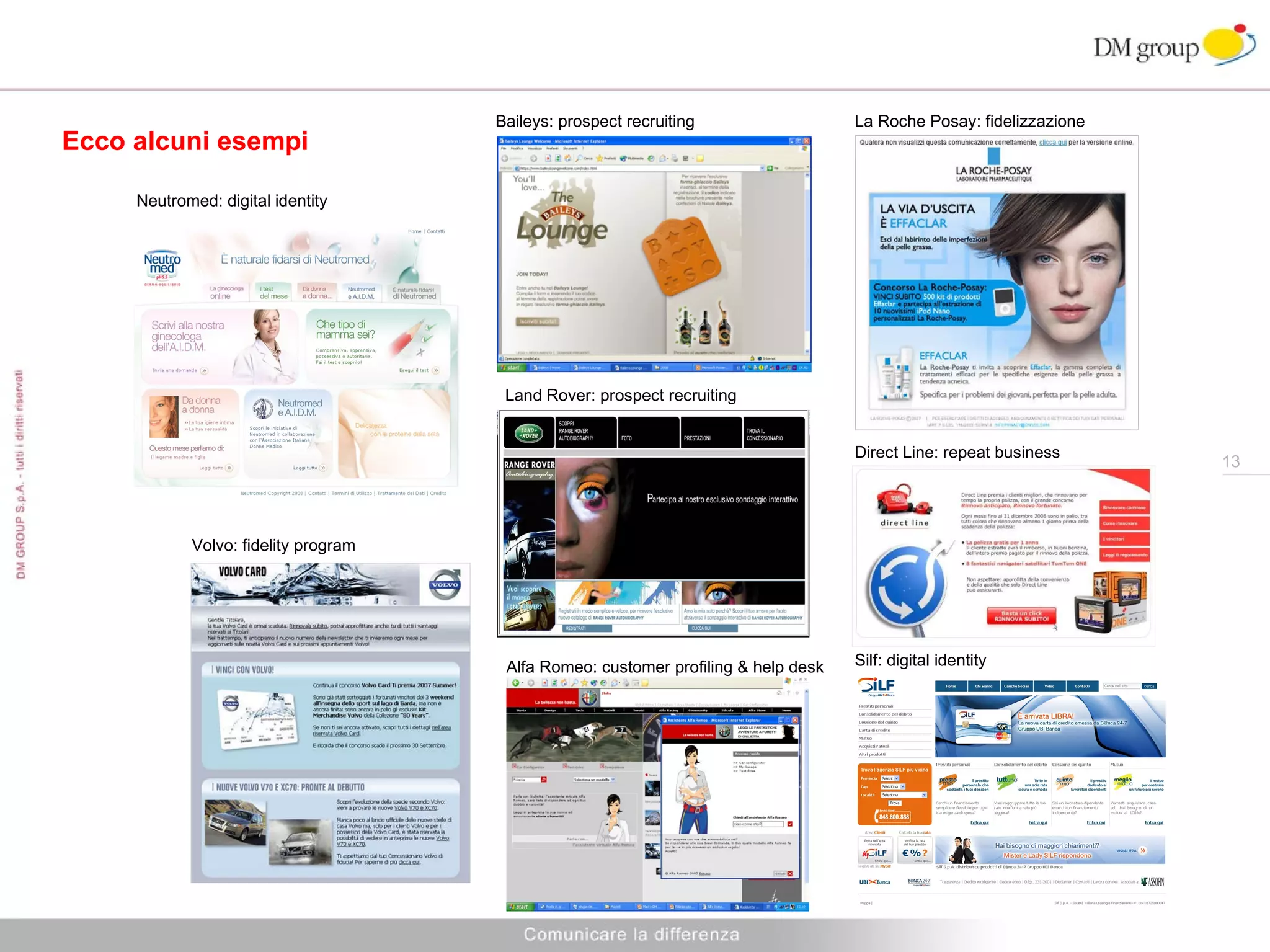Open the Visualizza menu in Baileys browser window
Viewport: 1270px width, 952px height.
[x=535, y=148]
